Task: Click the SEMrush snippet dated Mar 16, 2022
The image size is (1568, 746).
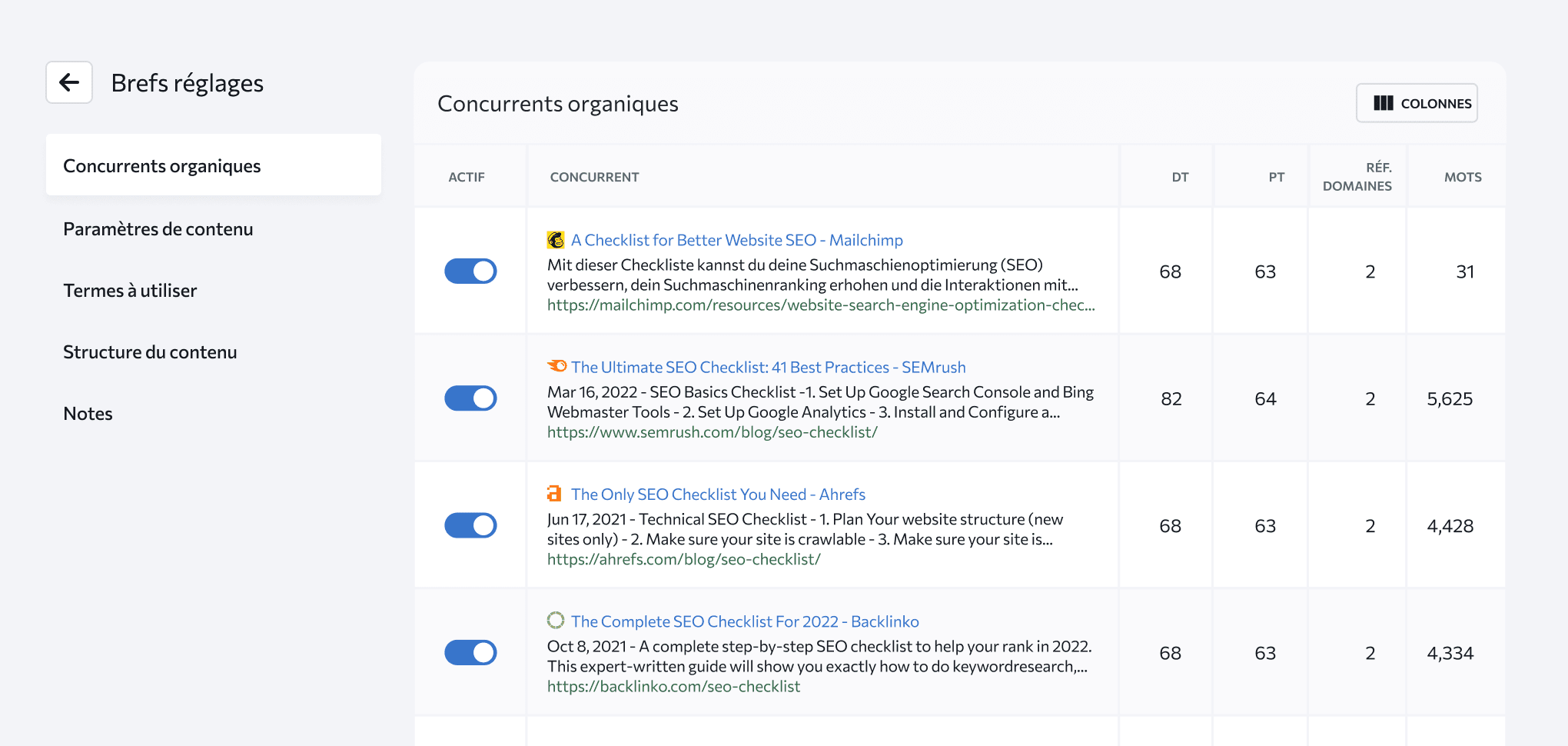Action: (x=820, y=401)
